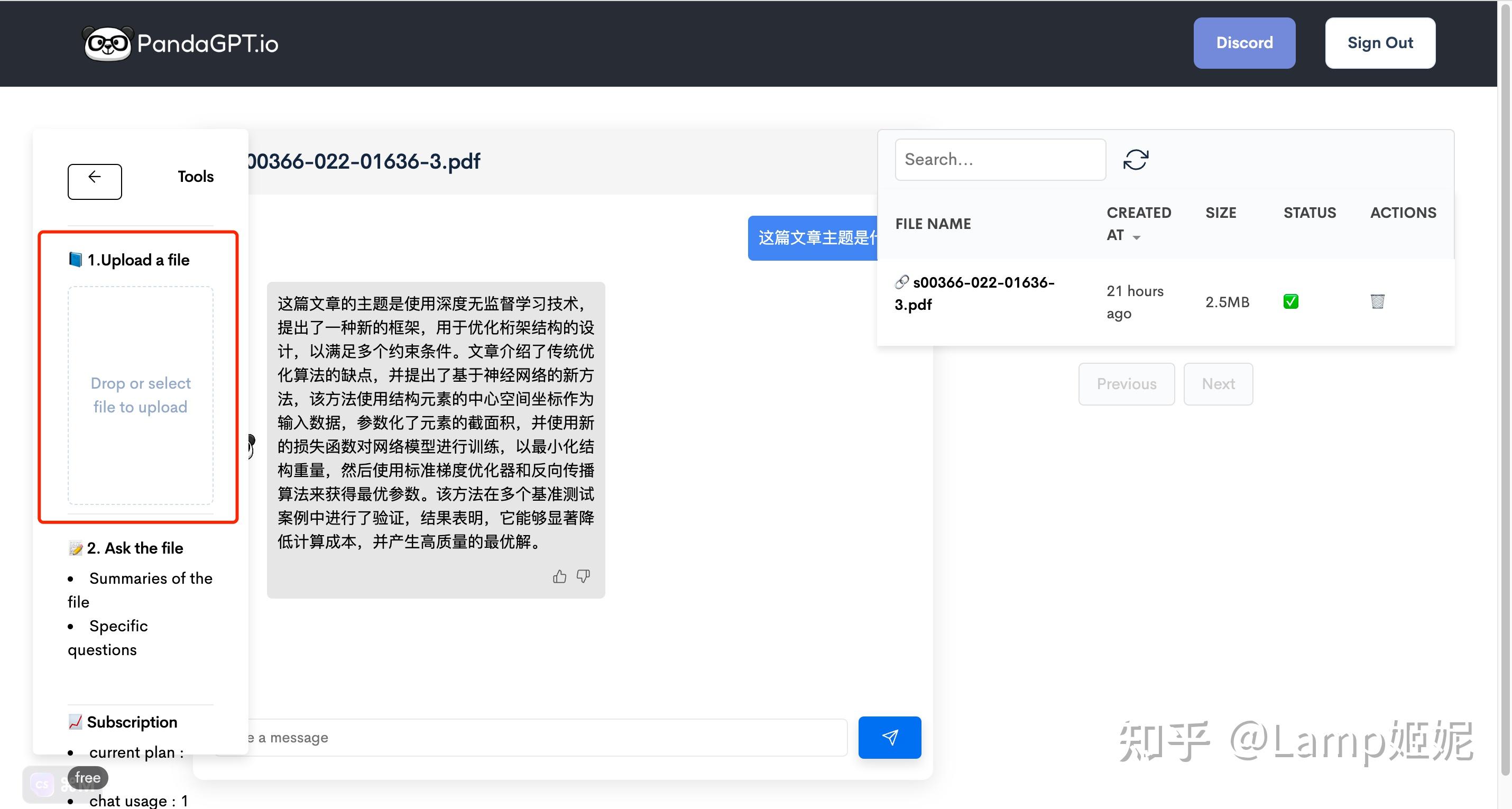Image resolution: width=1512 pixels, height=809 pixels.
Task: Click the PandaGPT panda logo
Action: click(x=108, y=42)
